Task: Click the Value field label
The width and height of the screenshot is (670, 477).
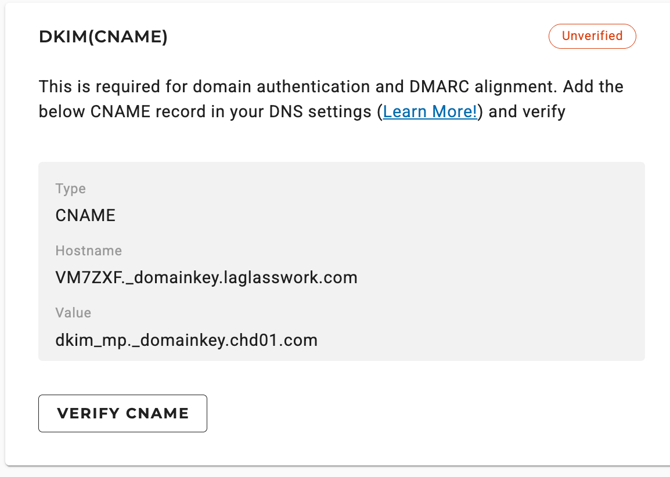Action: click(x=73, y=313)
